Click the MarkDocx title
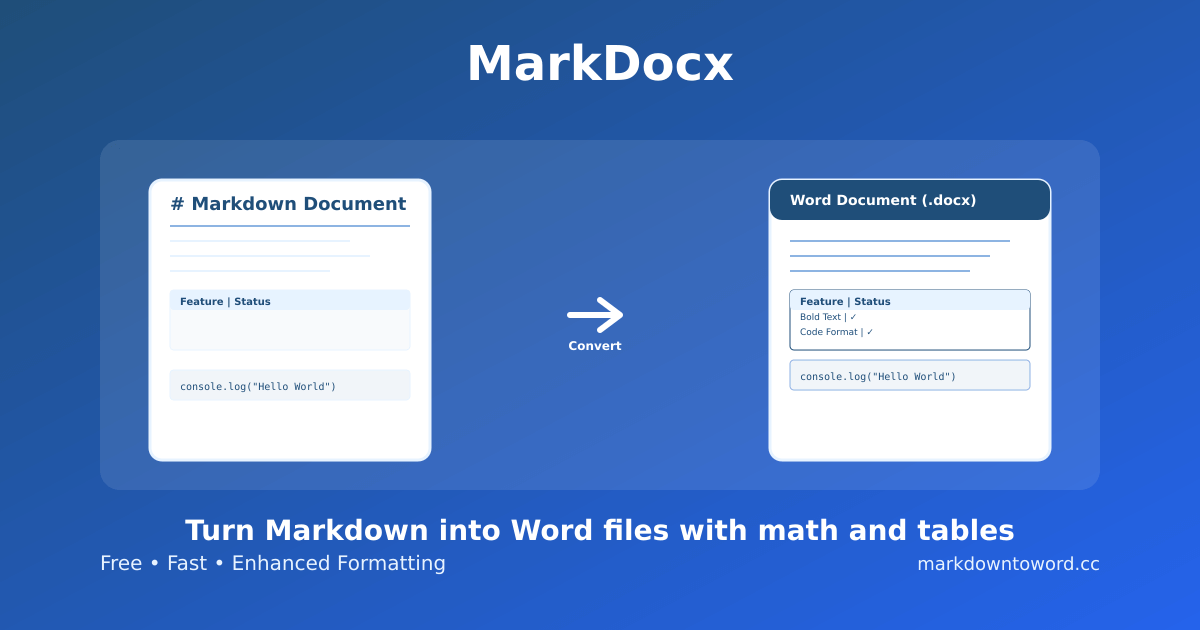 pyautogui.click(x=600, y=64)
